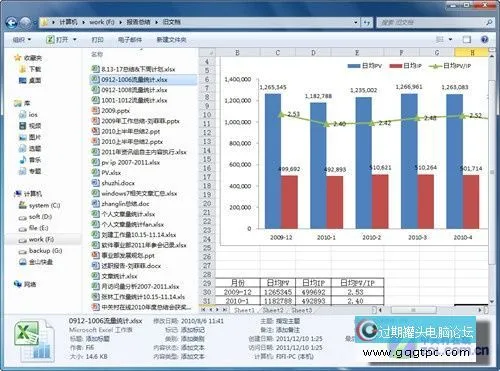The image size is (500, 371).
Task: Open the address bar history dropdown
Action: tap(356, 22)
